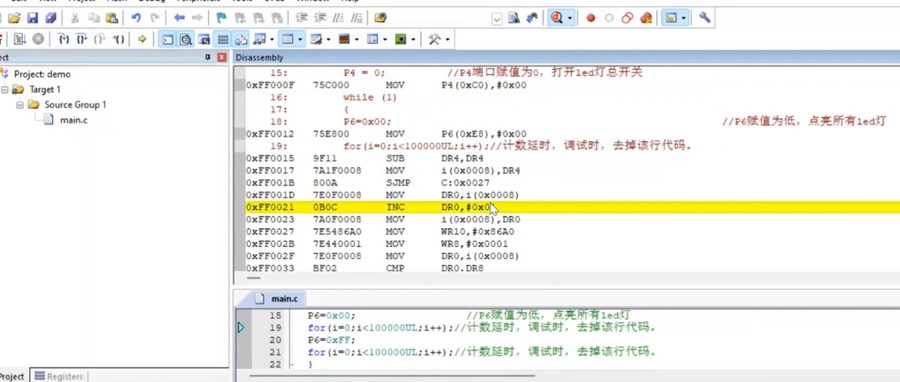Navigate backwards with the blue left arrow

[x=179, y=18]
